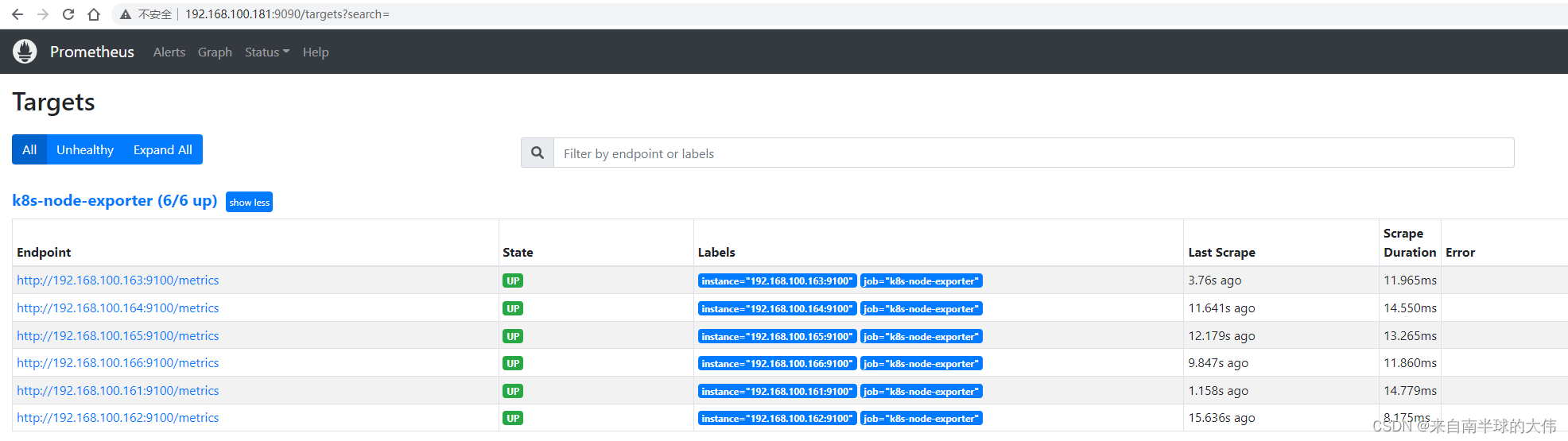Click UP badge for 192.168.100.166 row
Image resolution: width=1568 pixels, height=441 pixels.
click(513, 363)
